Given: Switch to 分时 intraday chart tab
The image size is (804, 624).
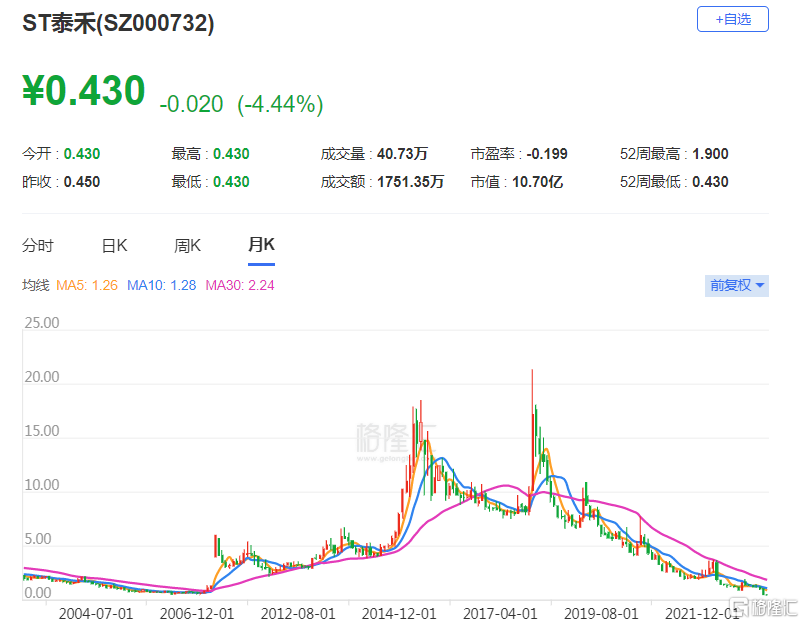Looking at the screenshot, I should pyautogui.click(x=37, y=246).
